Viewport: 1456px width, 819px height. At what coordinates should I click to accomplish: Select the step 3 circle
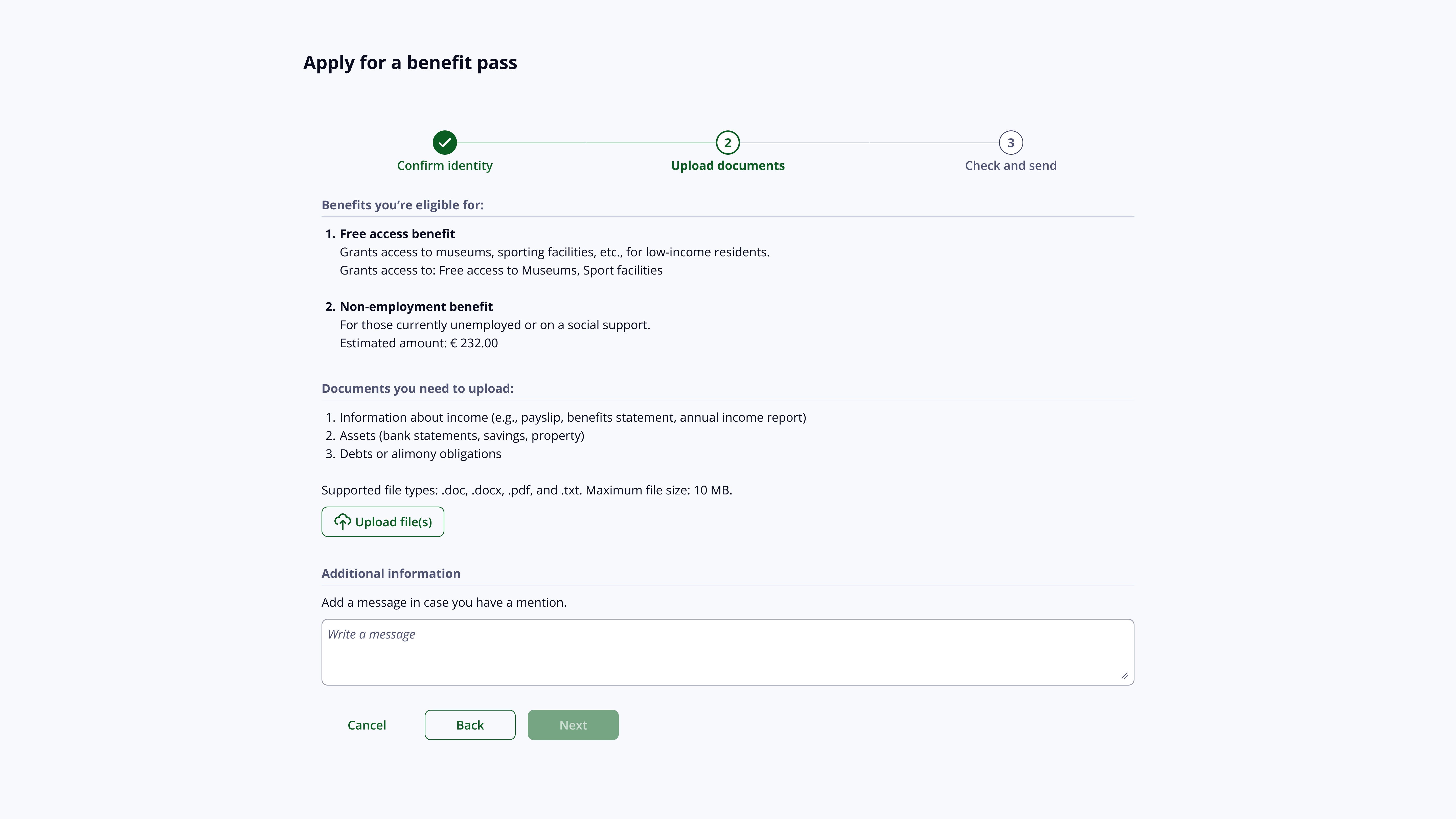click(1011, 142)
